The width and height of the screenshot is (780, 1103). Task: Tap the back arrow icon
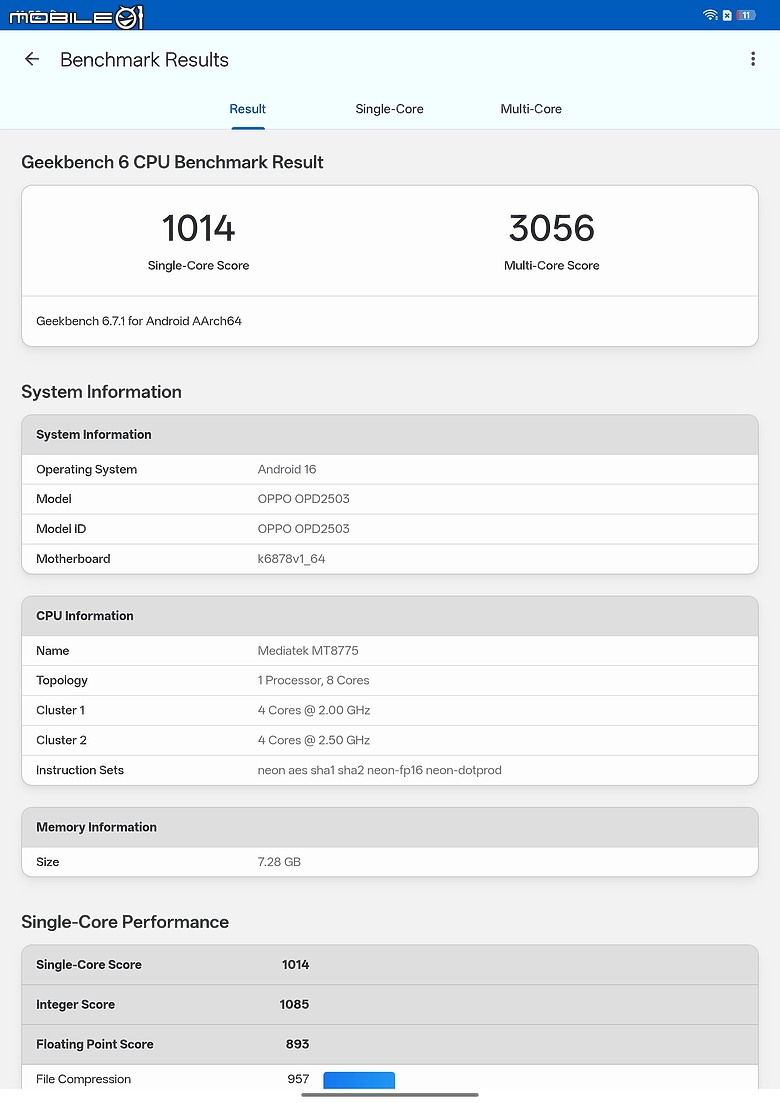[32, 59]
